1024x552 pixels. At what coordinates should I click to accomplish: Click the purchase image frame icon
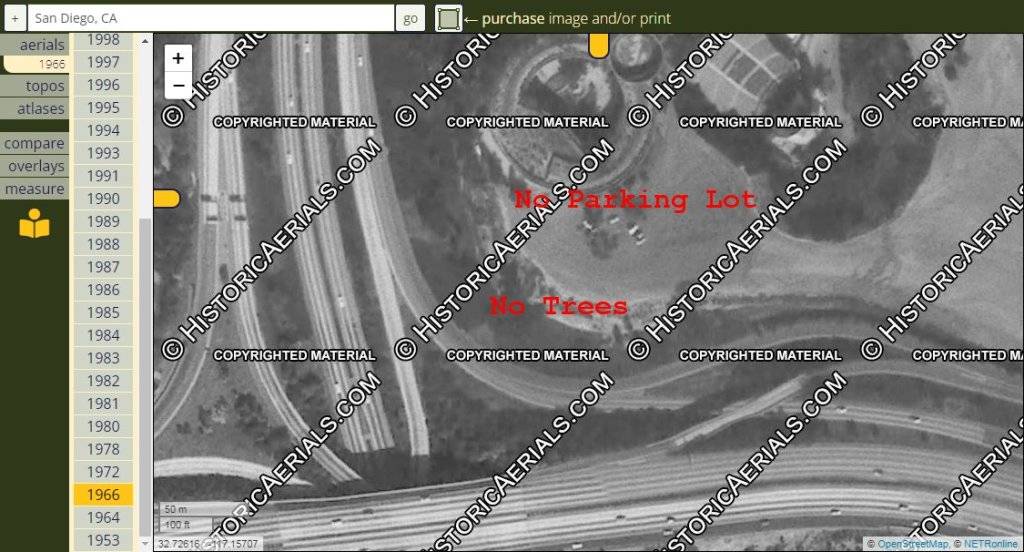point(448,18)
